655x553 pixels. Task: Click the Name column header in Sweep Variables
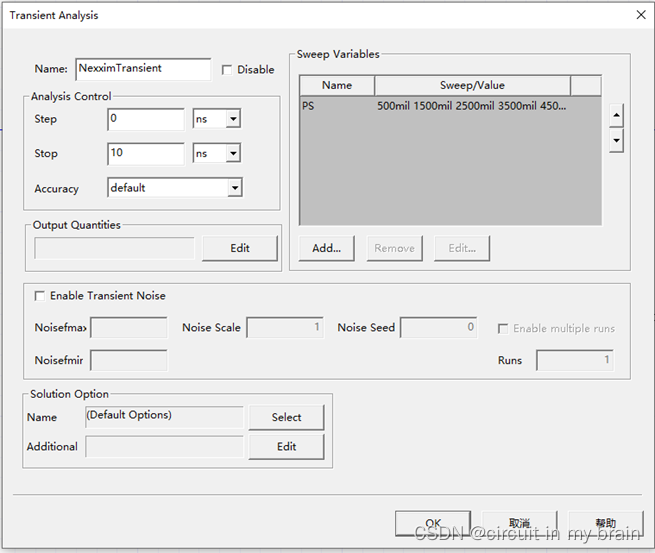pos(337,85)
